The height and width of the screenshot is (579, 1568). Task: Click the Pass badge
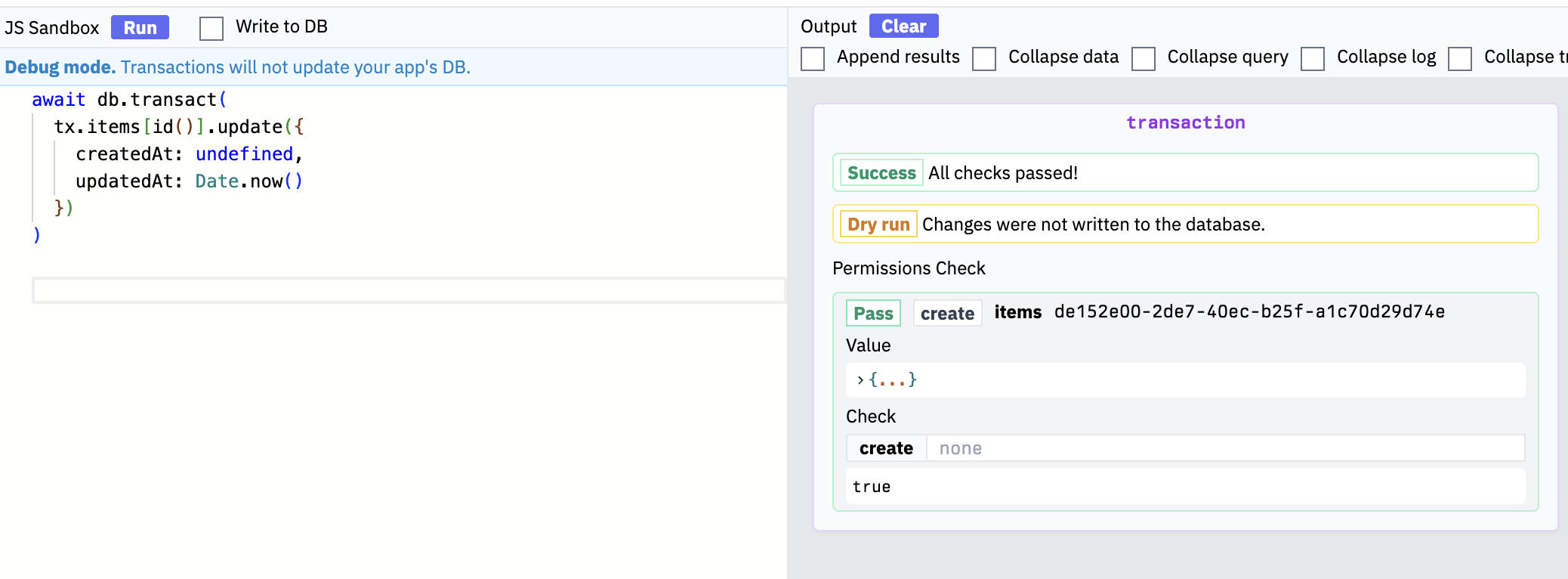pos(873,314)
